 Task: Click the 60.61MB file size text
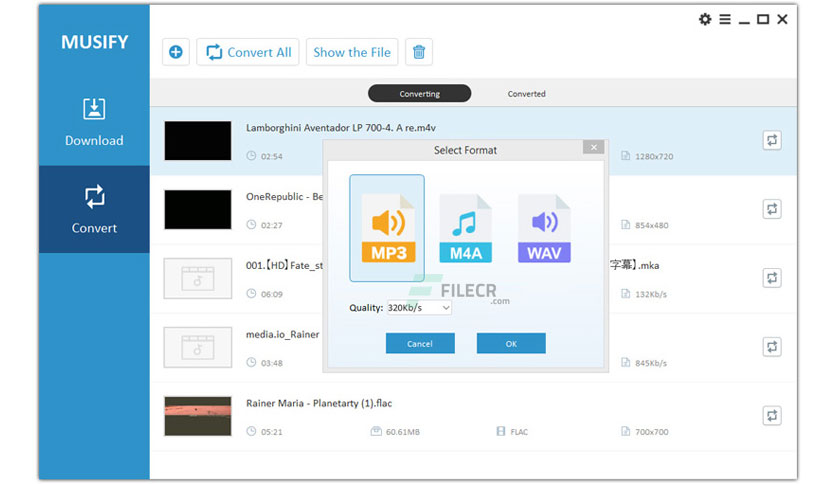(403, 432)
